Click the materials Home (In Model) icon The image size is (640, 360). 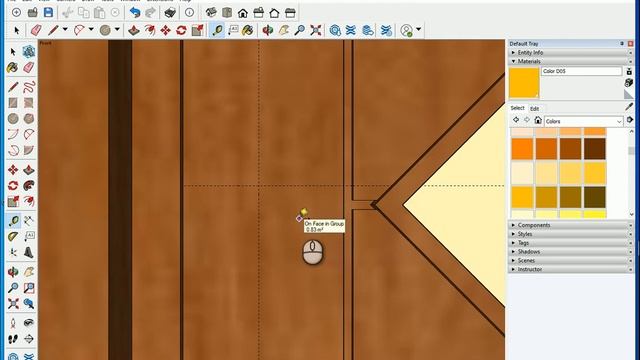coord(538,120)
